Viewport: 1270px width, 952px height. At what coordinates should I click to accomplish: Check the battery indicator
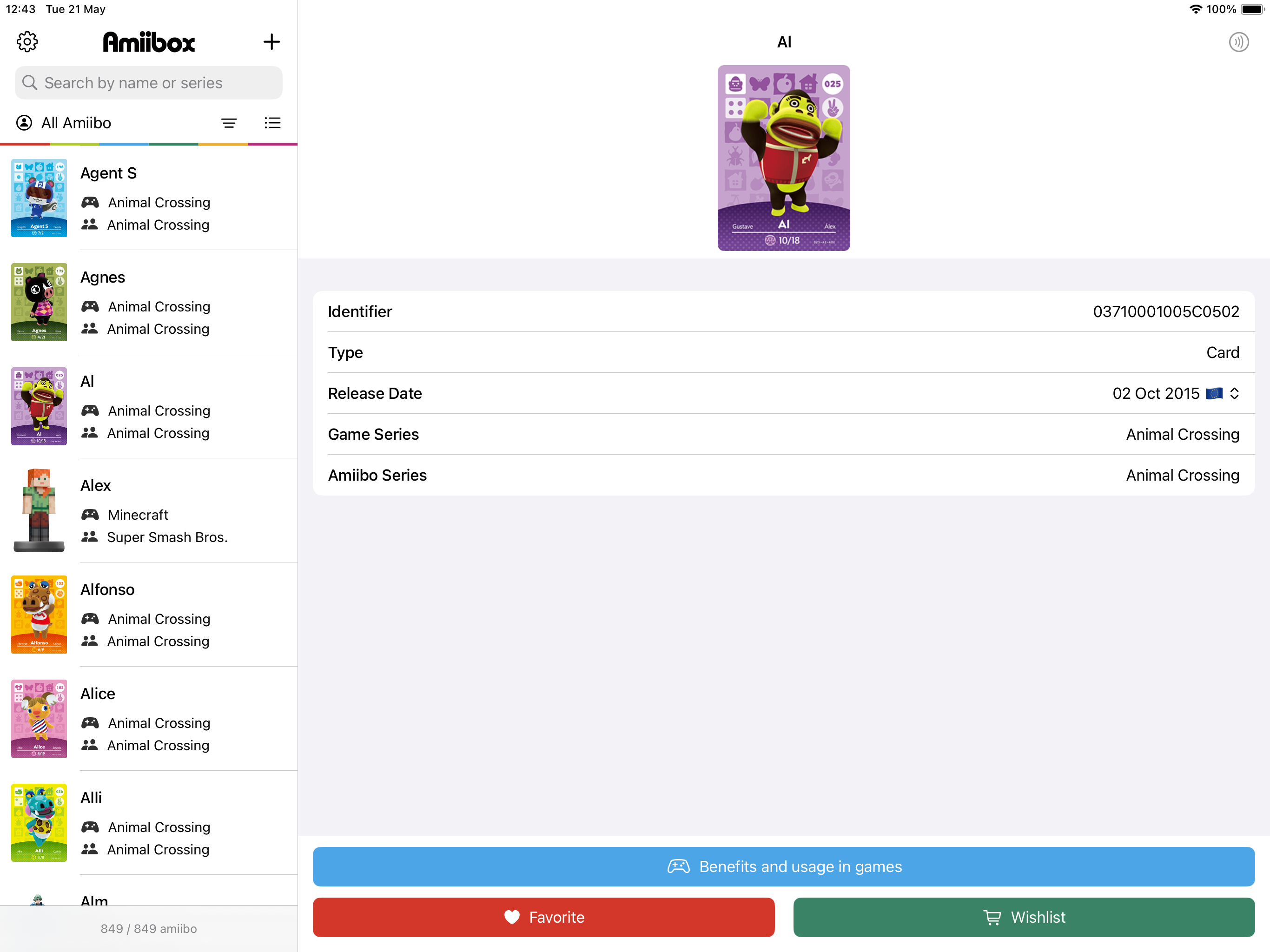1252,9
